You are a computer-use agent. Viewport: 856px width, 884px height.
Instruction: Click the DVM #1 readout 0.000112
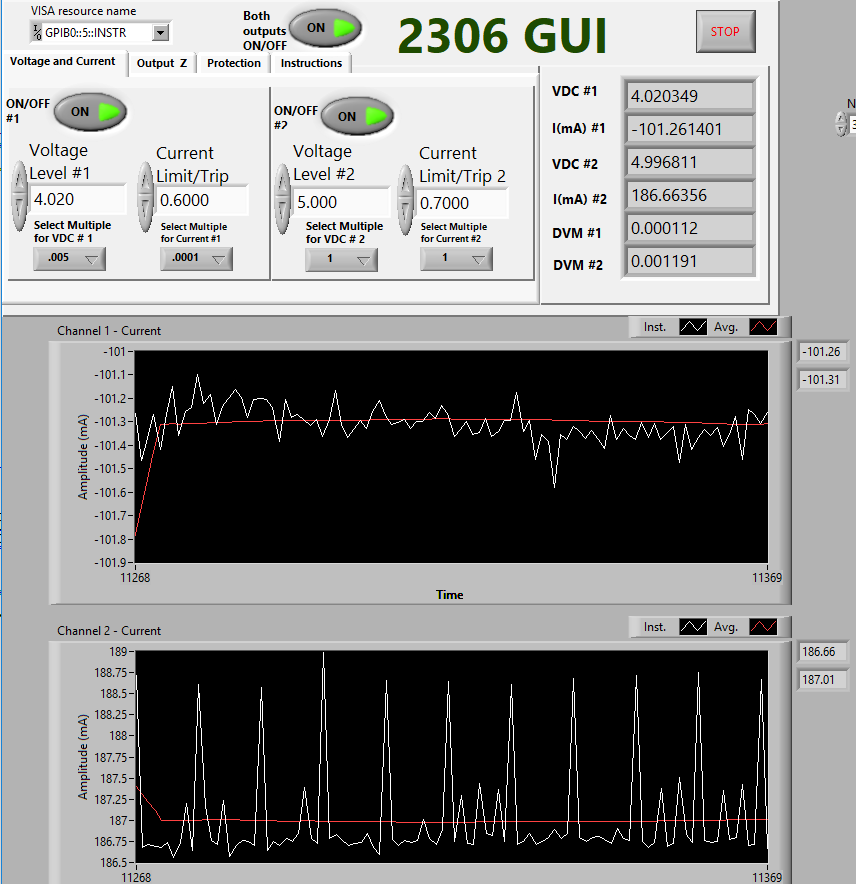coord(689,228)
